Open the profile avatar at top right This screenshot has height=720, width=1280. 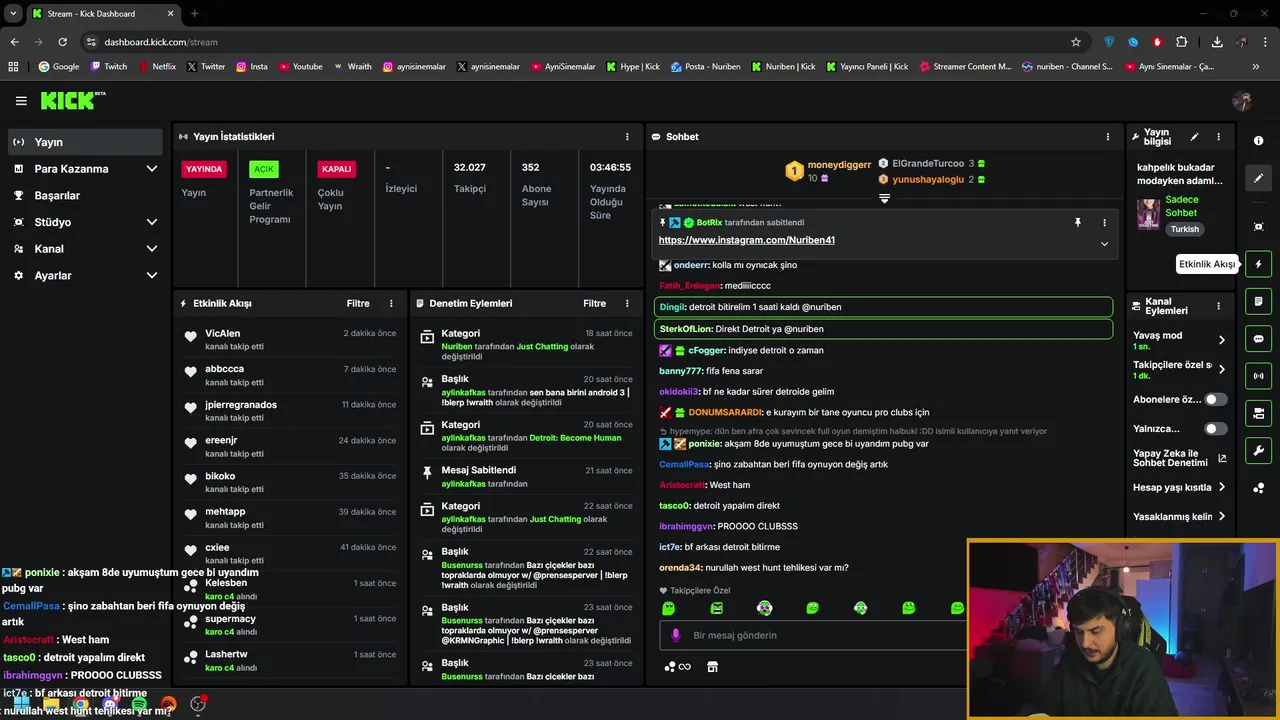pyautogui.click(x=1243, y=101)
